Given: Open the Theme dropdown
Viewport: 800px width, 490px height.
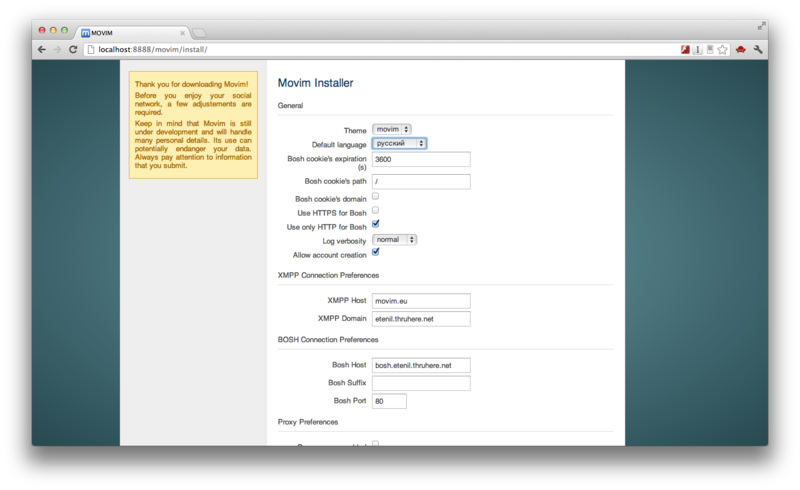Looking at the screenshot, I should click(x=391, y=130).
